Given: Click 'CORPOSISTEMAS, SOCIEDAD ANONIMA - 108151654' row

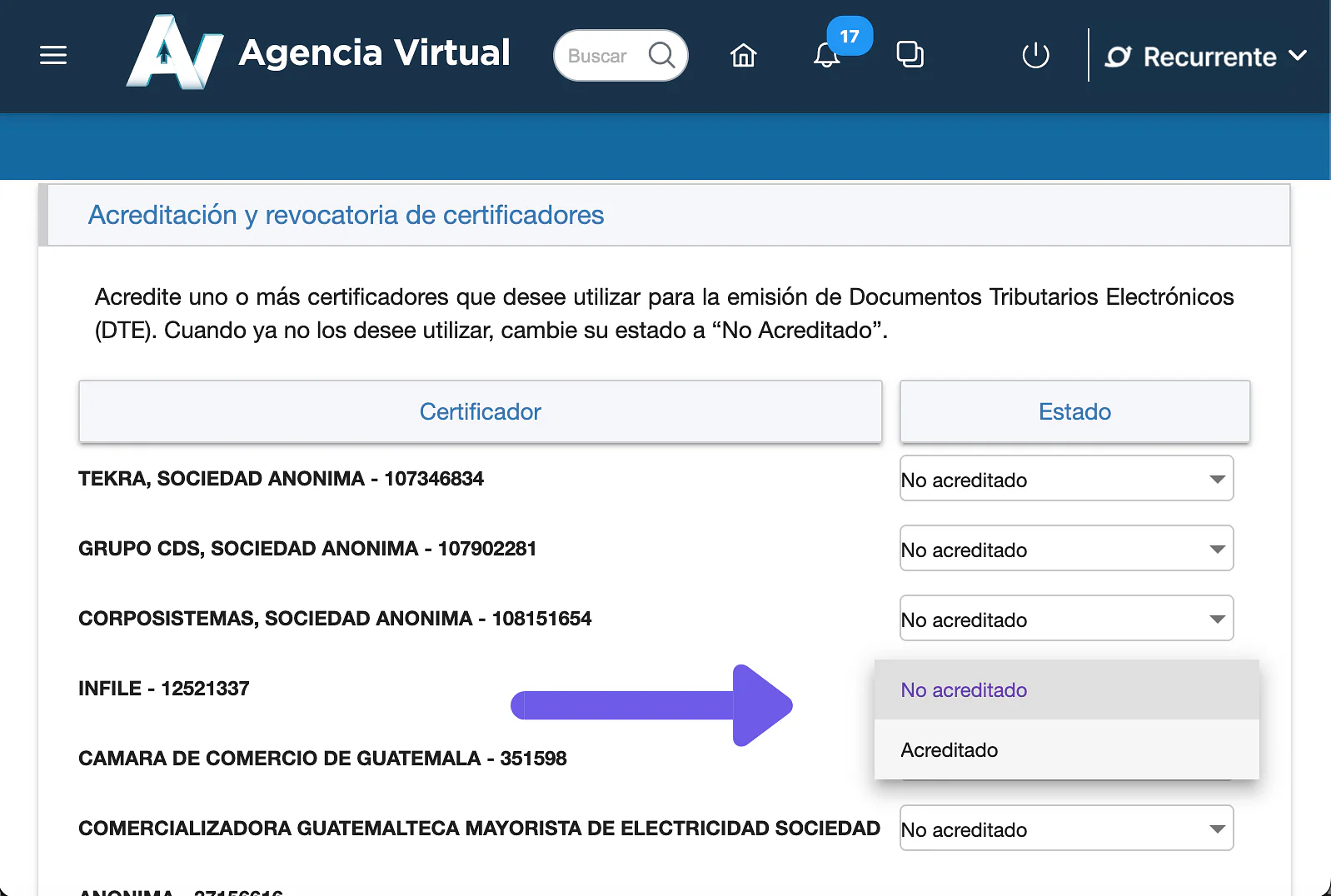Looking at the screenshot, I should tap(335, 619).
